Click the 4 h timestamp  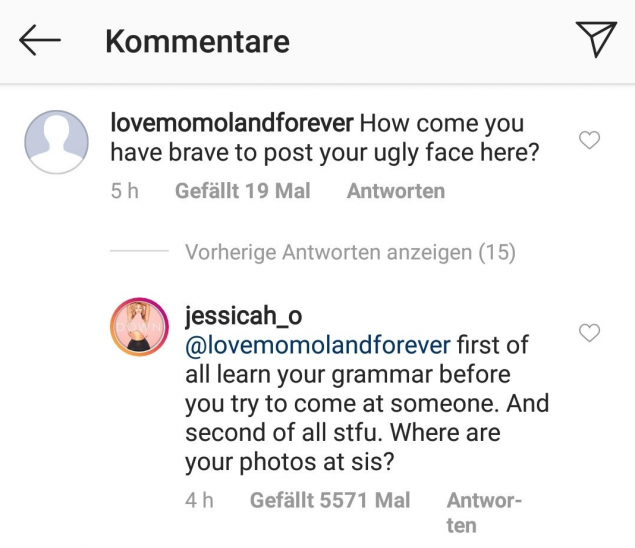199,500
